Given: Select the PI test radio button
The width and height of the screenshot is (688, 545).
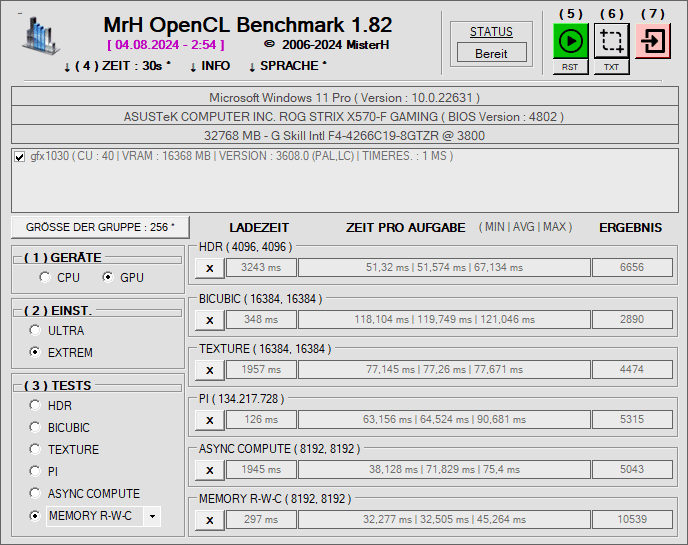Looking at the screenshot, I should (x=35, y=471).
